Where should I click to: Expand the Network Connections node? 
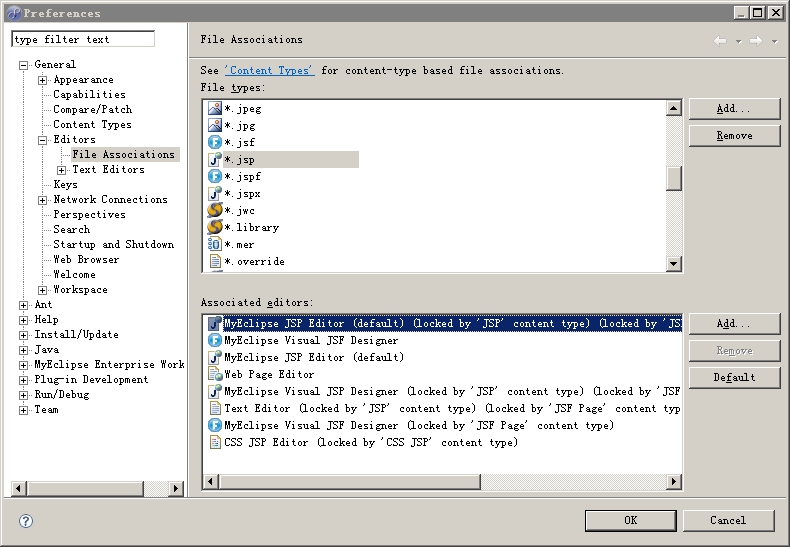click(x=43, y=200)
